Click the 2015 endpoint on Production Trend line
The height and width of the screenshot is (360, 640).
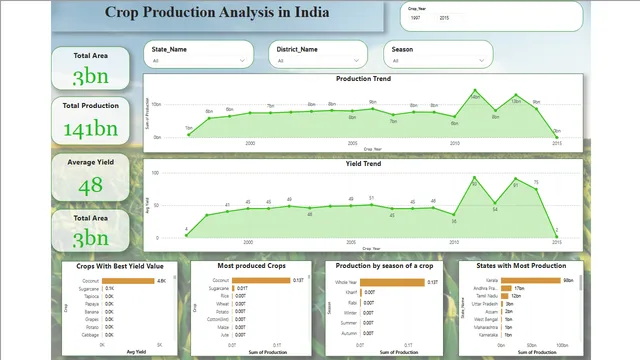[557, 137]
